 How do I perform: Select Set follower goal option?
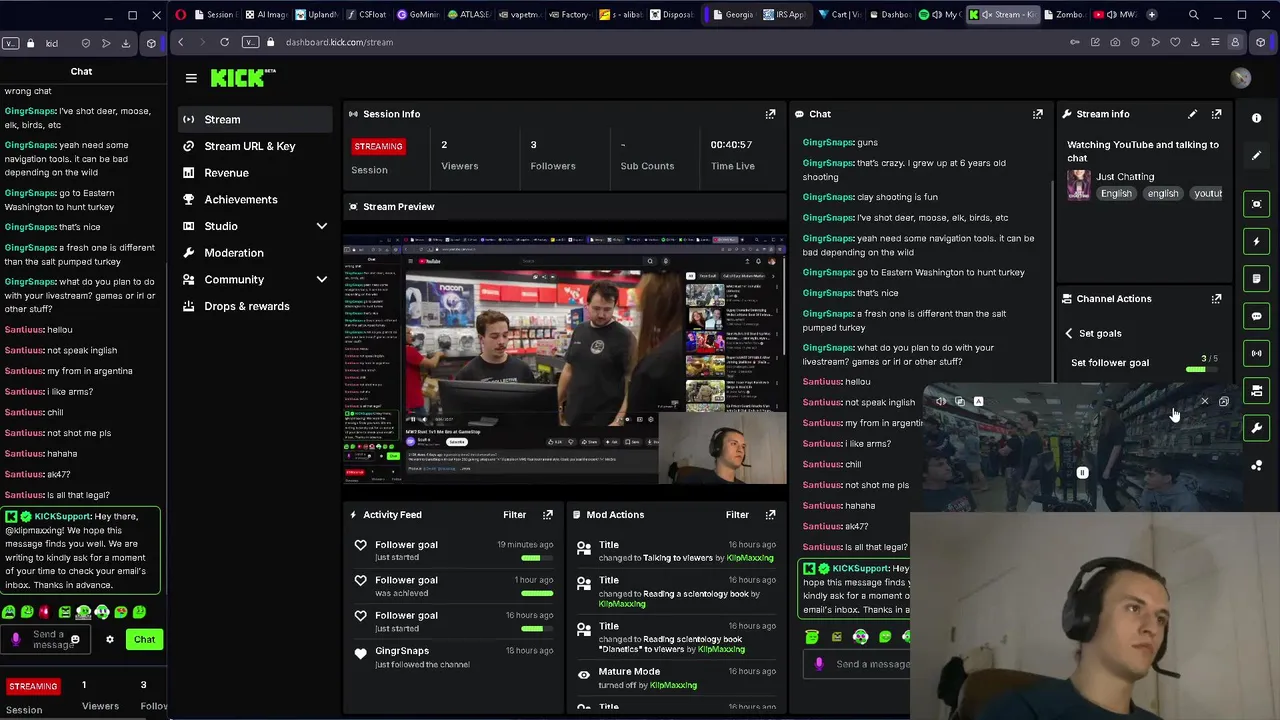[x=1110, y=363]
